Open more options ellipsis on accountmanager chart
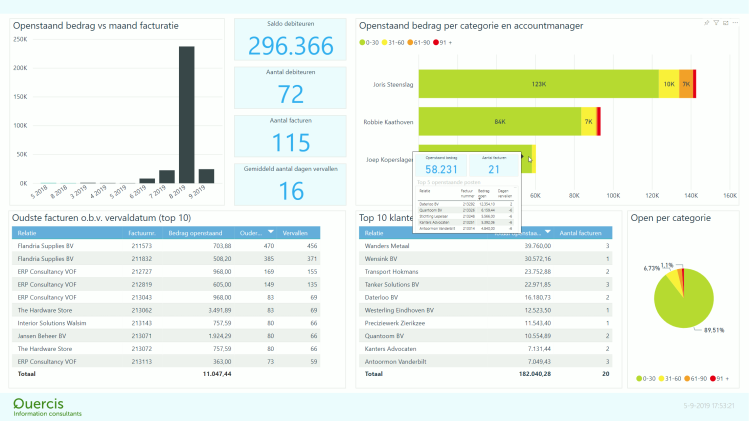Viewport: 750px width, 421px height. point(735,22)
